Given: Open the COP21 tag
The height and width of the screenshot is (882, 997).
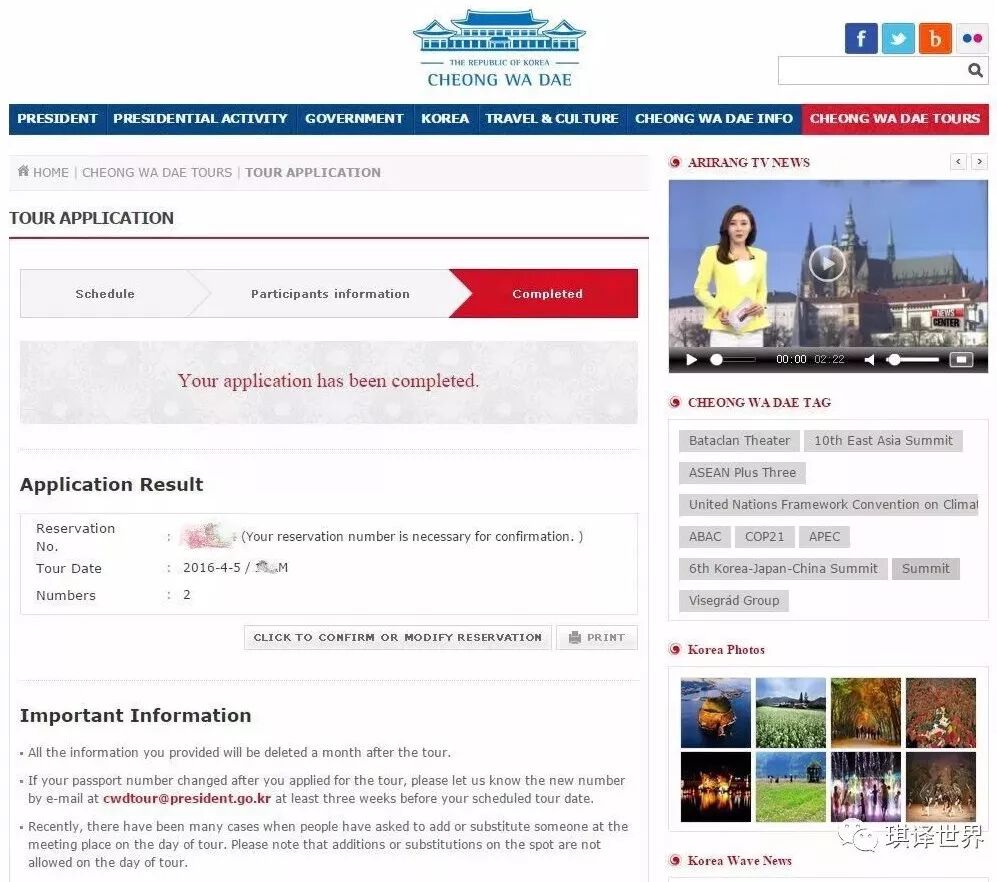Looking at the screenshot, I should pos(764,537).
